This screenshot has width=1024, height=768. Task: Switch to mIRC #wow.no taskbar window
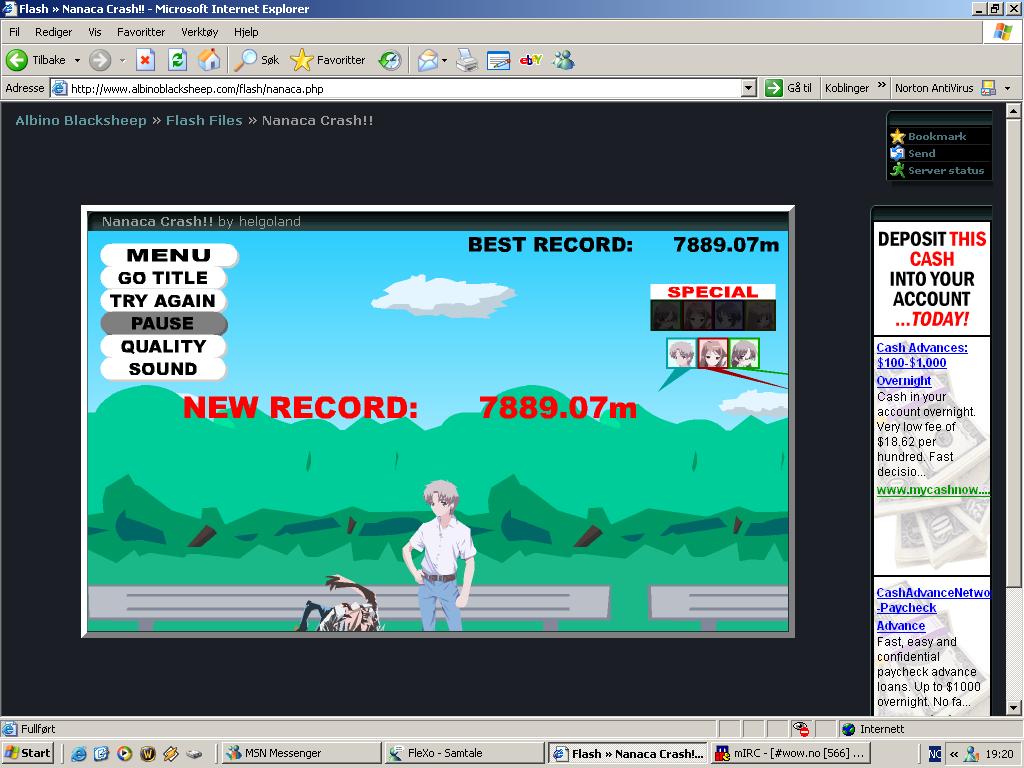click(x=790, y=753)
